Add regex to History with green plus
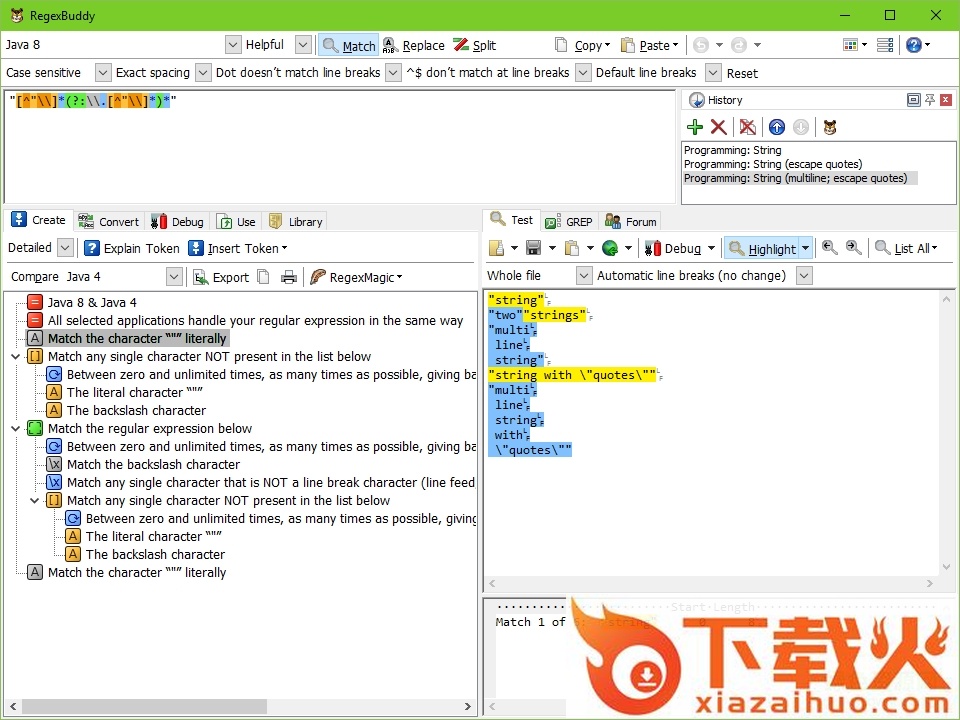Screen dimensions: 960x720 point(694,127)
